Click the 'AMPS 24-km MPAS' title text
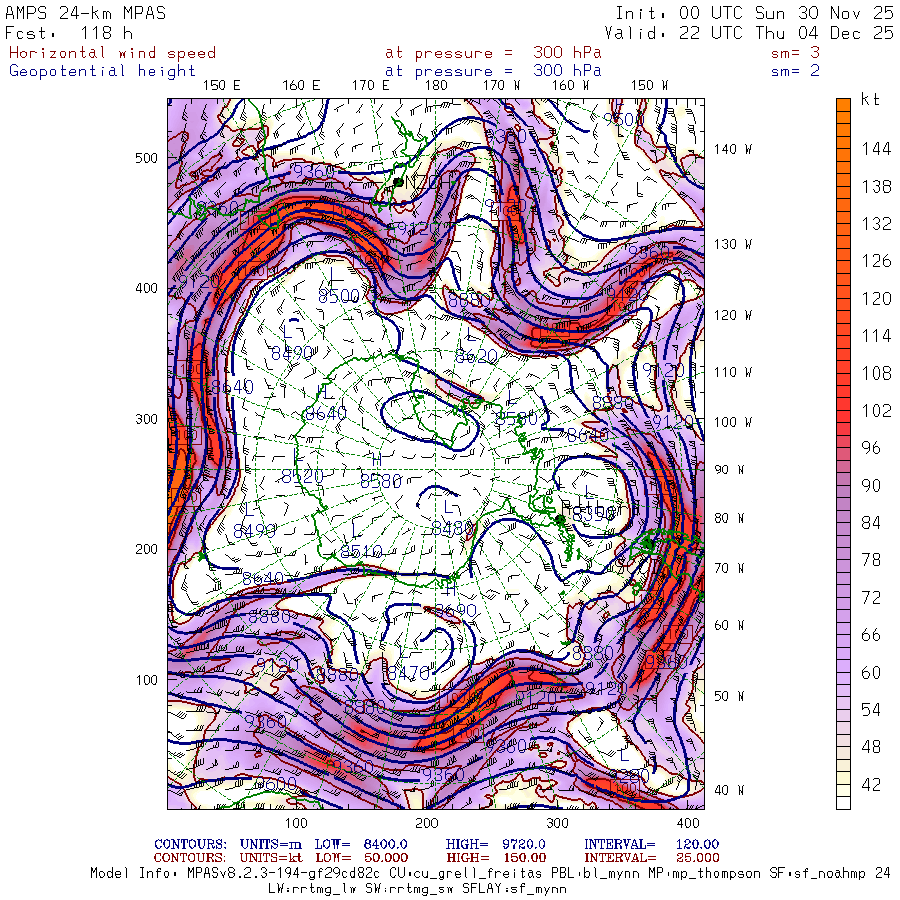The image size is (900, 900). pos(86,13)
